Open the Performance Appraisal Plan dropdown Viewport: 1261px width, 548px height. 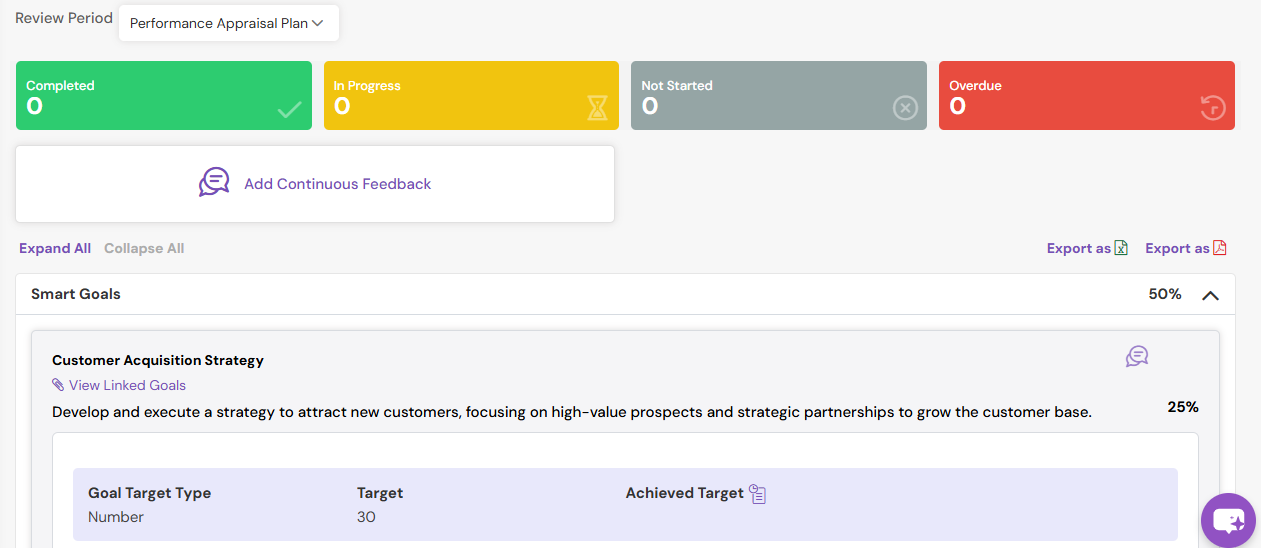(228, 23)
